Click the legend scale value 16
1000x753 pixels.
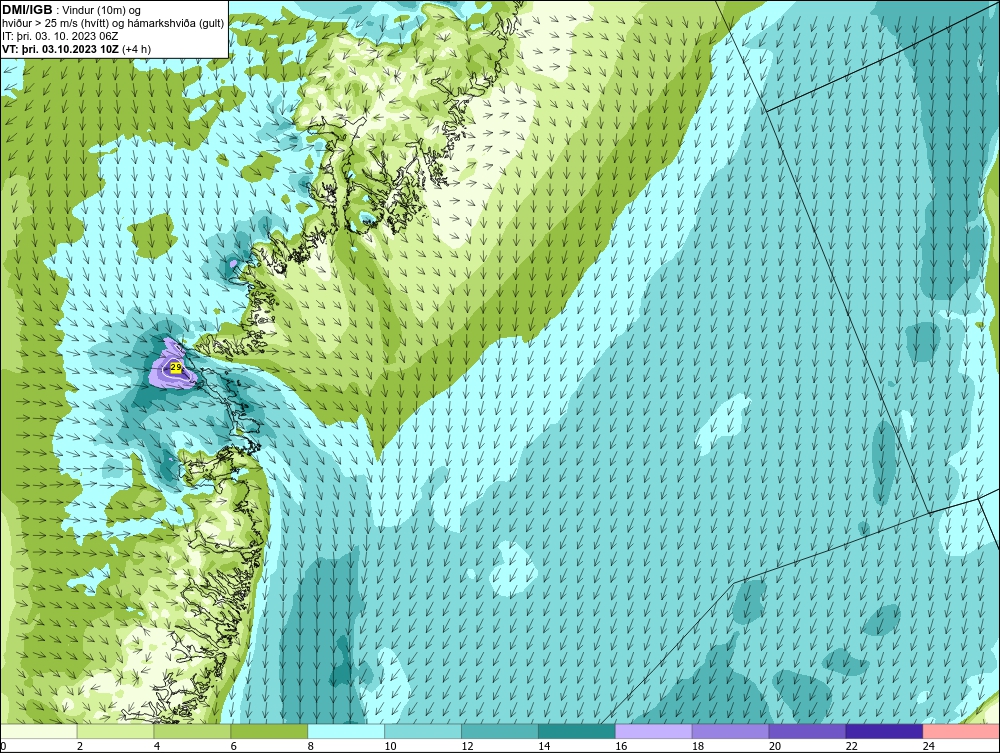(x=621, y=746)
